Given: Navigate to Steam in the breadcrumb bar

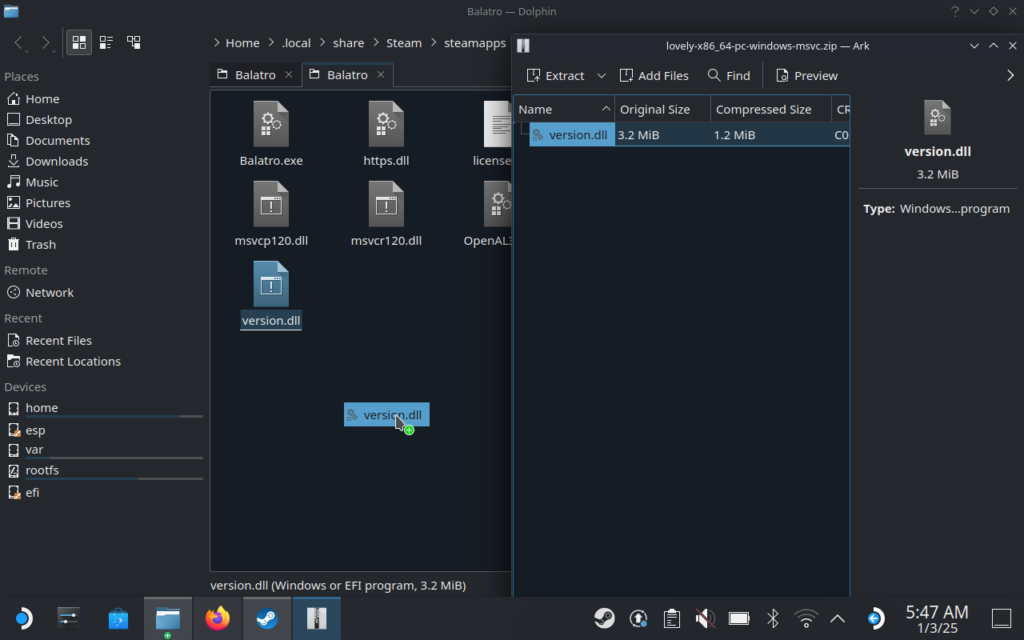Looking at the screenshot, I should tap(404, 42).
